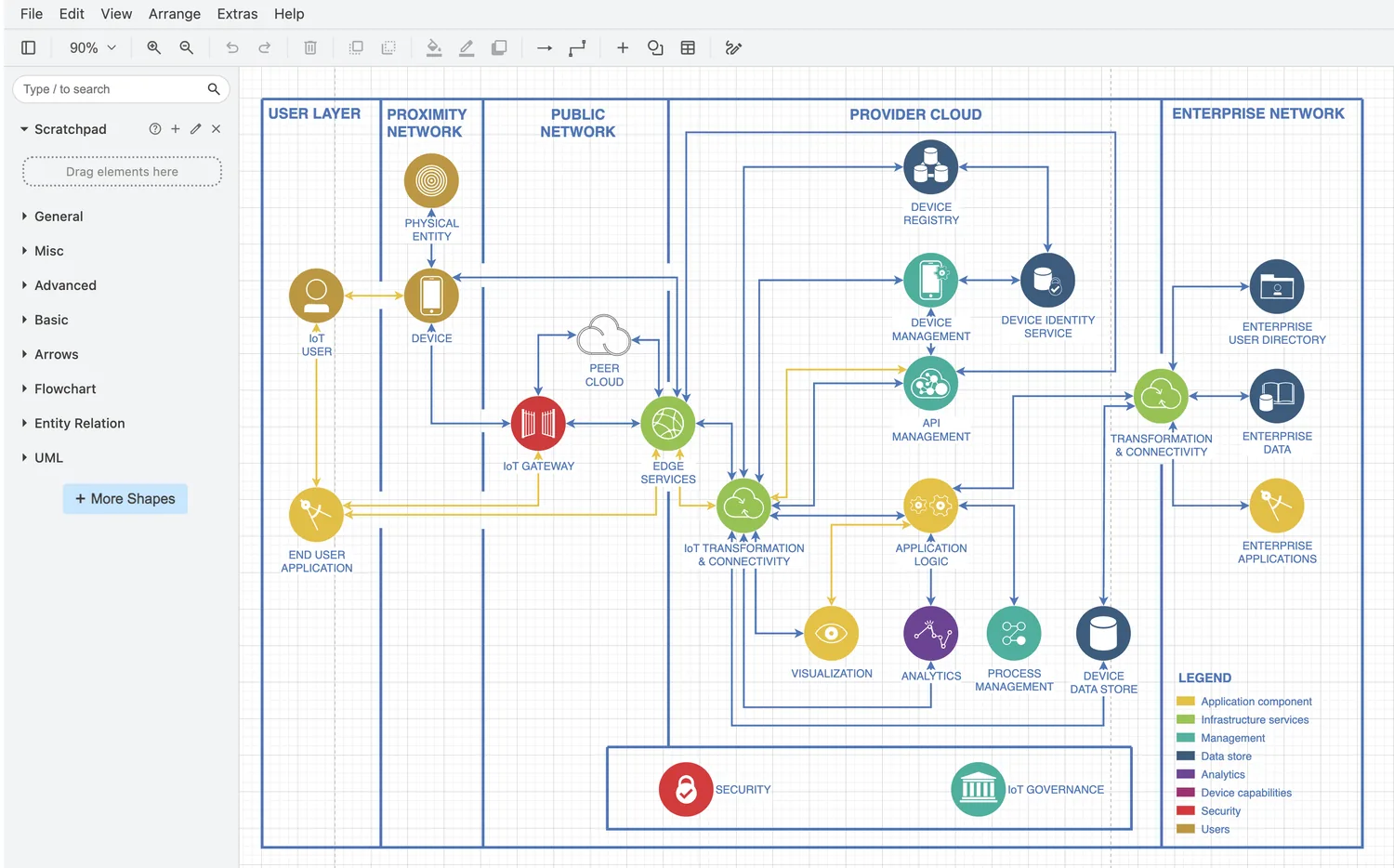Select the Device phone node icon
This screenshot has height=868, width=1394.
click(x=431, y=296)
